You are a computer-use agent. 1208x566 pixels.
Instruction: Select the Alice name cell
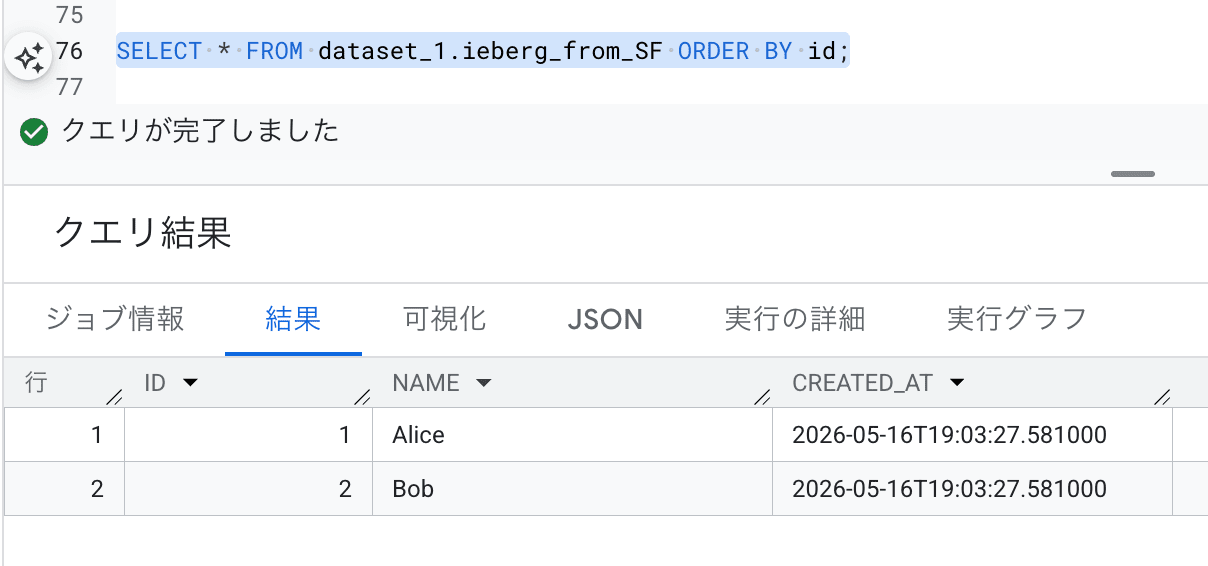[572, 435]
